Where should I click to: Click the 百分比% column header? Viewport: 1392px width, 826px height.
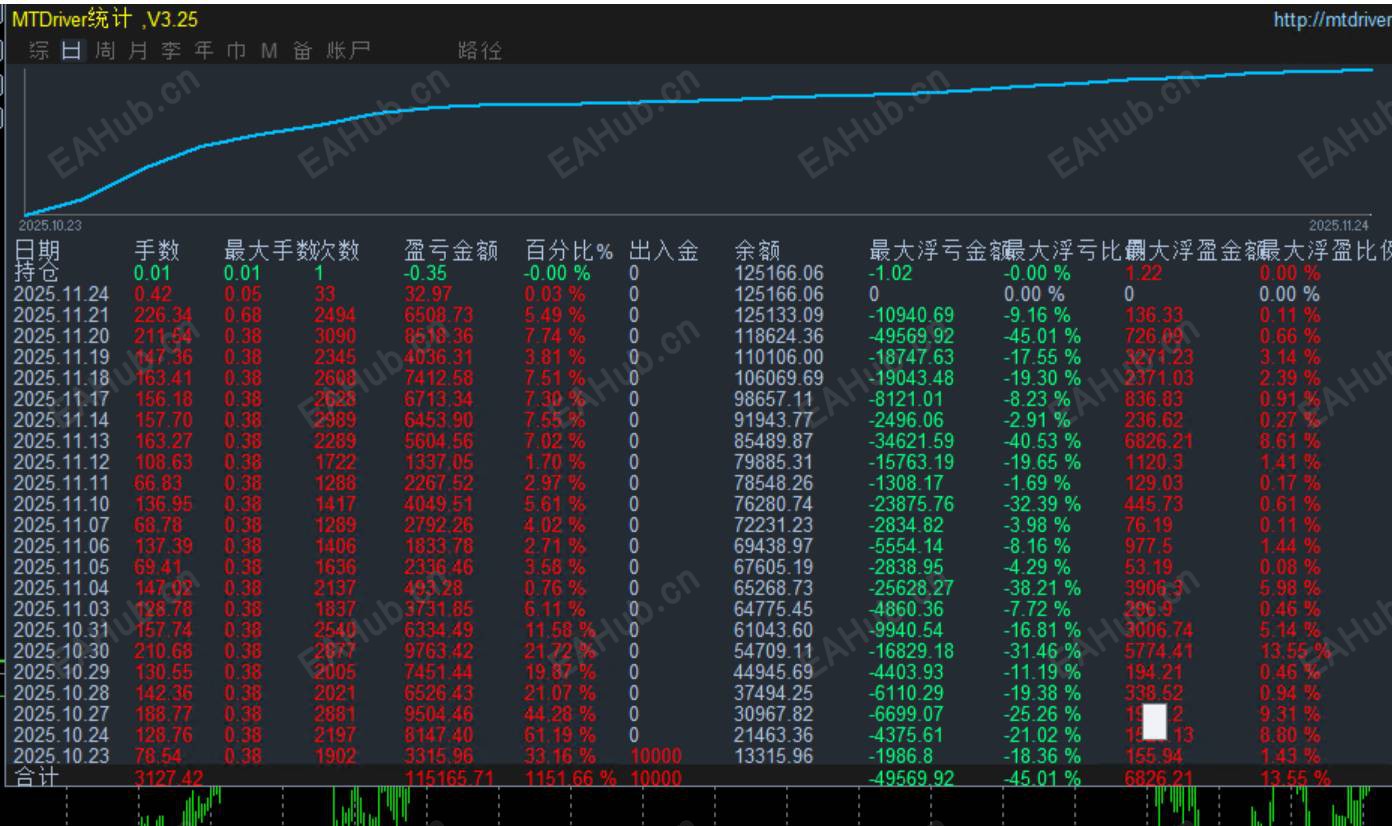570,251
